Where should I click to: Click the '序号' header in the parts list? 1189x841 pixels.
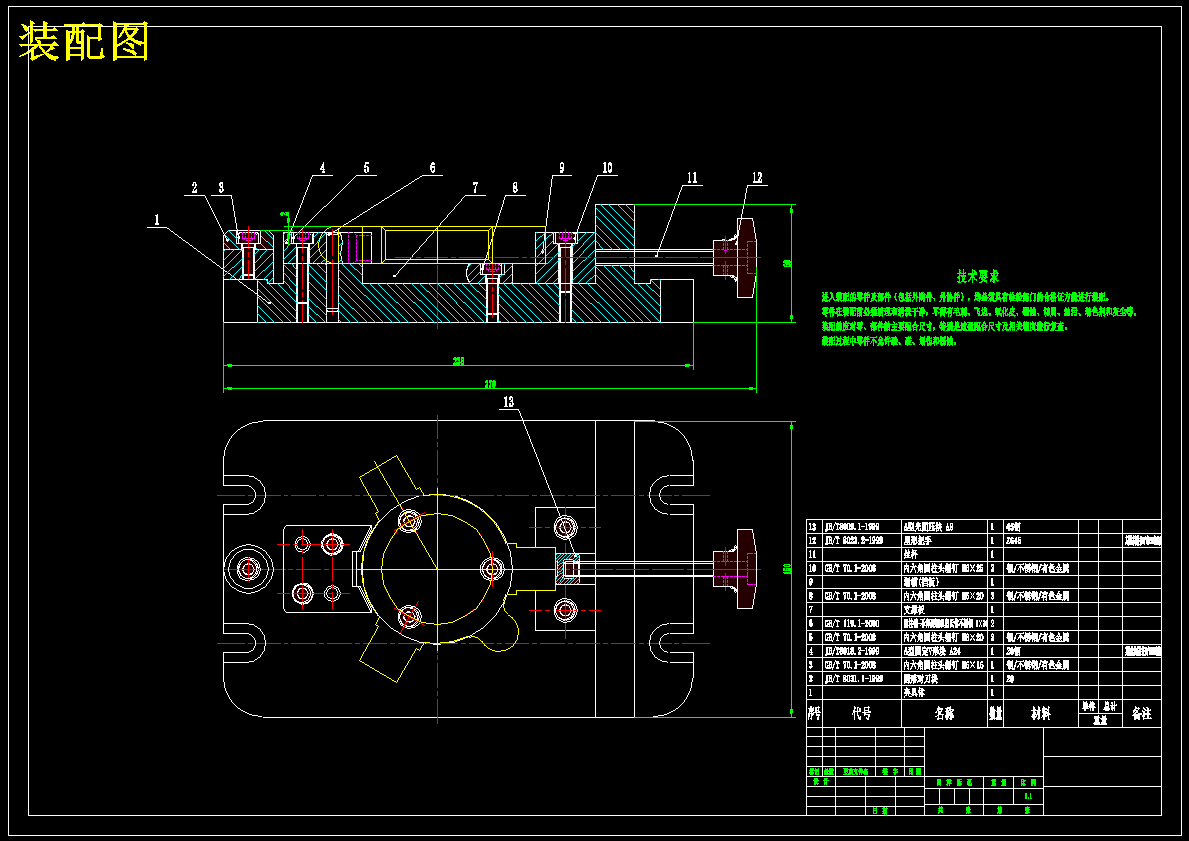[x=814, y=714]
